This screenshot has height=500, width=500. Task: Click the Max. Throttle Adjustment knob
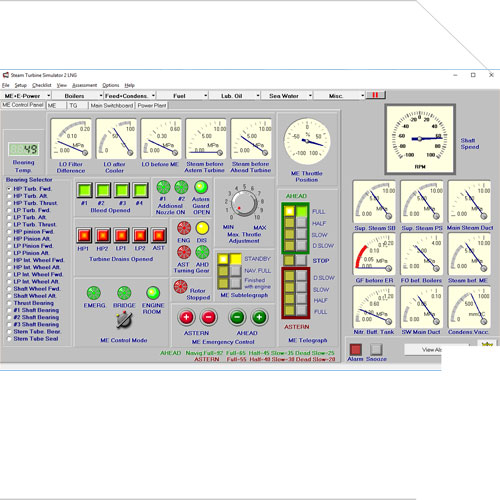click(244, 203)
